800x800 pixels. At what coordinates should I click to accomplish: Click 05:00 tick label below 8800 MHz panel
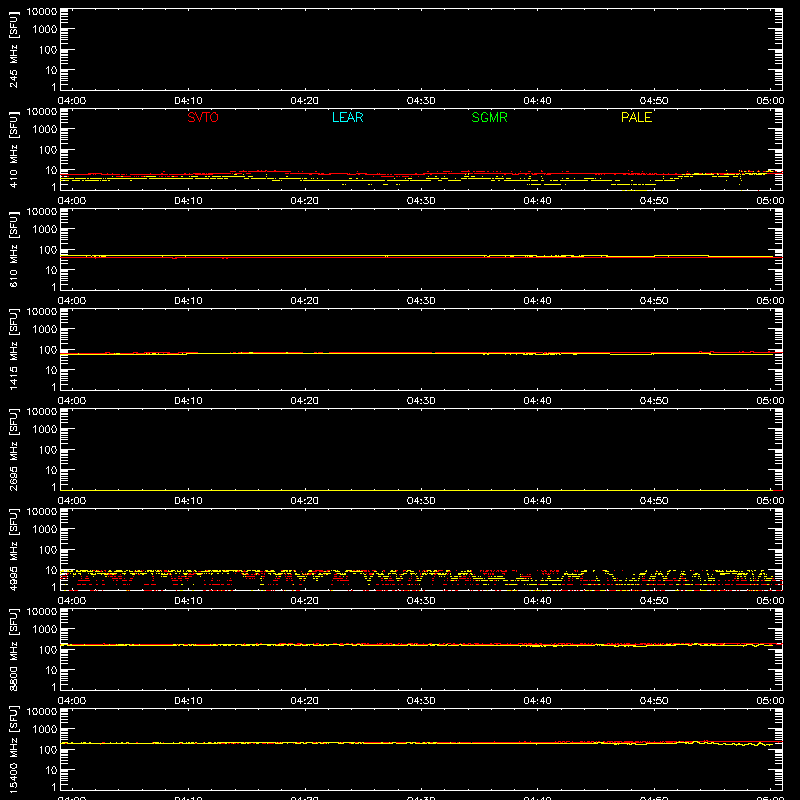tap(770, 701)
